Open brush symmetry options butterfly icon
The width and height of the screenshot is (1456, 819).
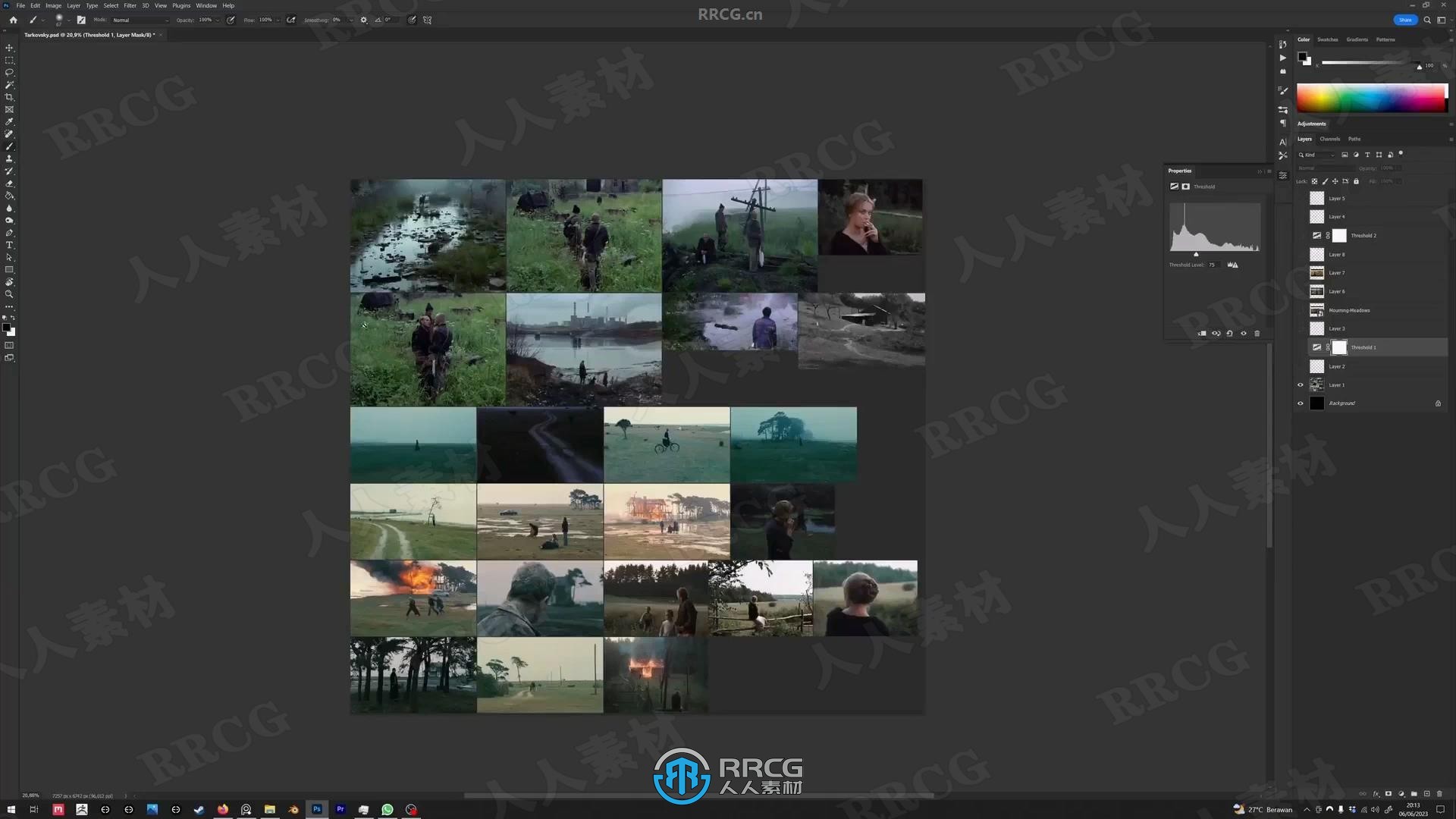(428, 20)
